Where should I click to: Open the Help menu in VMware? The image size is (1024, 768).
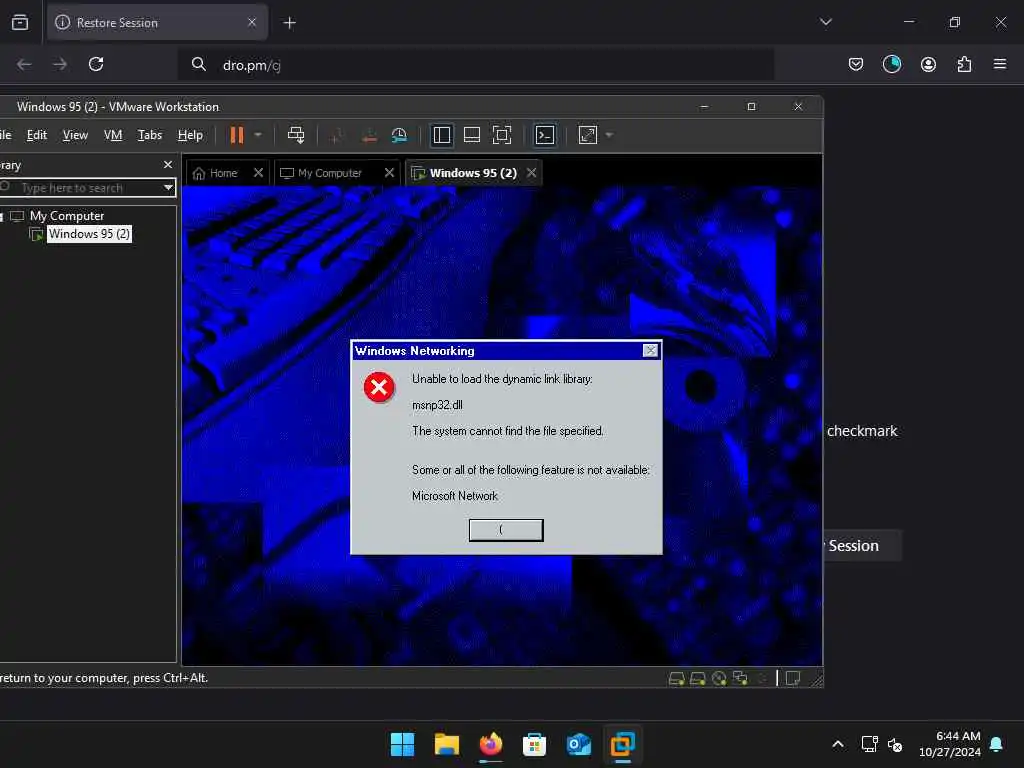[x=190, y=135]
